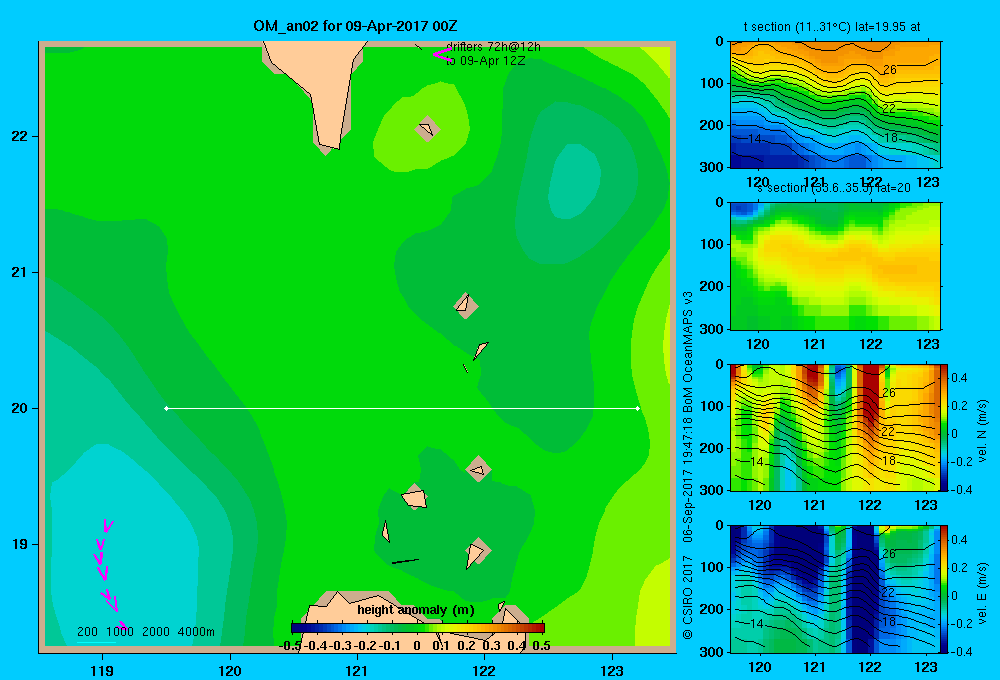Click longitude label 121 on the main map
Viewport: 1000px width, 680px height.
coord(357,670)
